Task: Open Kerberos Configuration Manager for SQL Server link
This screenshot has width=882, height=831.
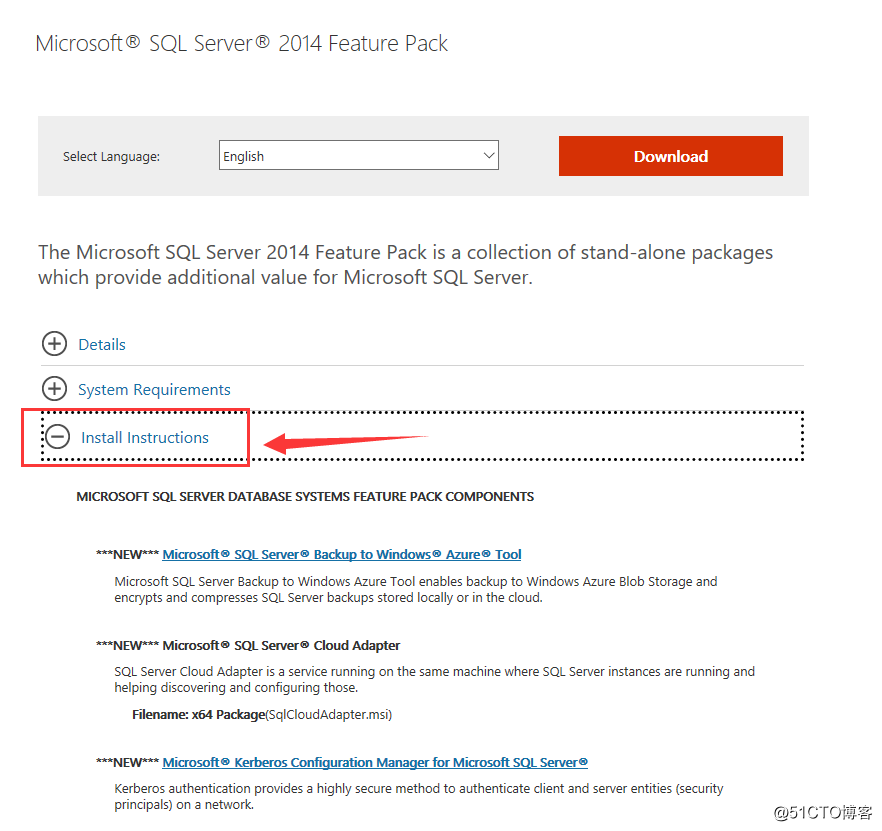Action: tap(375, 762)
